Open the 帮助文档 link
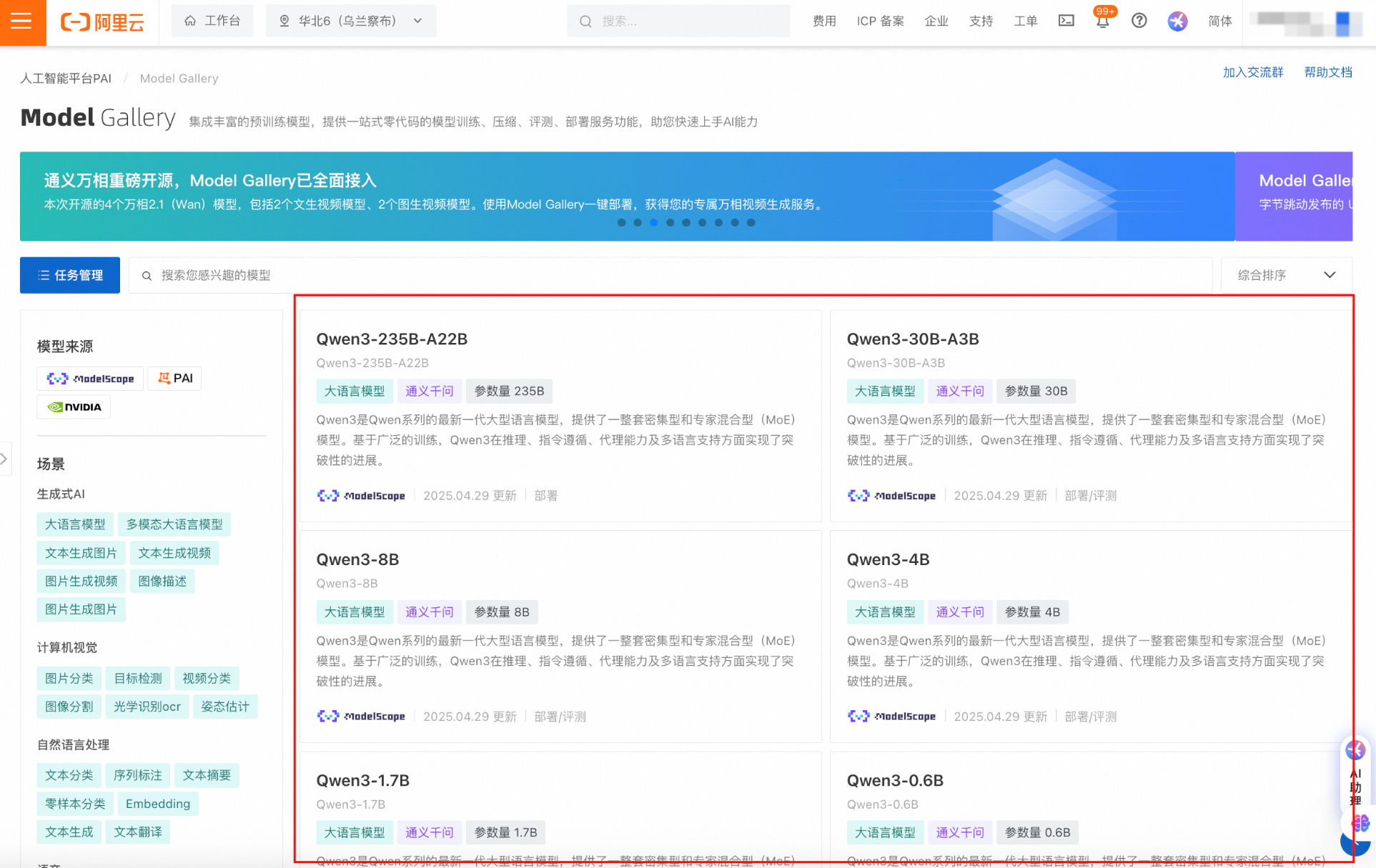Image resolution: width=1376 pixels, height=868 pixels. pyautogui.click(x=1327, y=72)
